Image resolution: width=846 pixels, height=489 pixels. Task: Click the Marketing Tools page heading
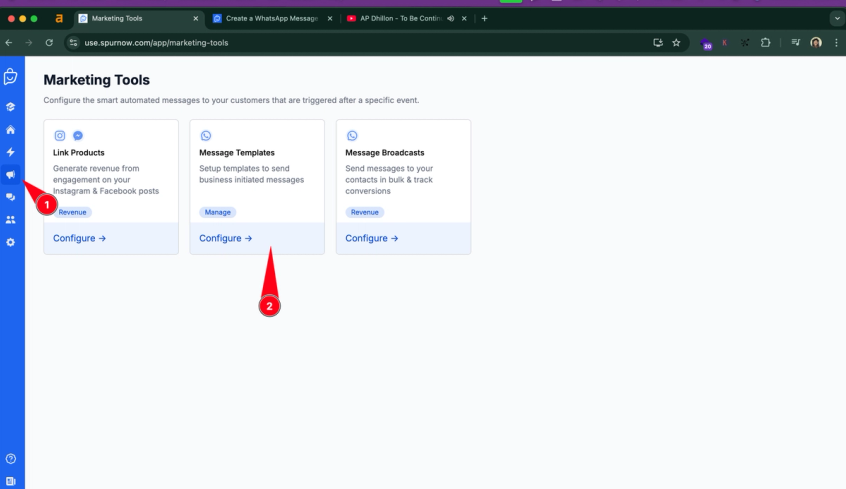pos(97,80)
